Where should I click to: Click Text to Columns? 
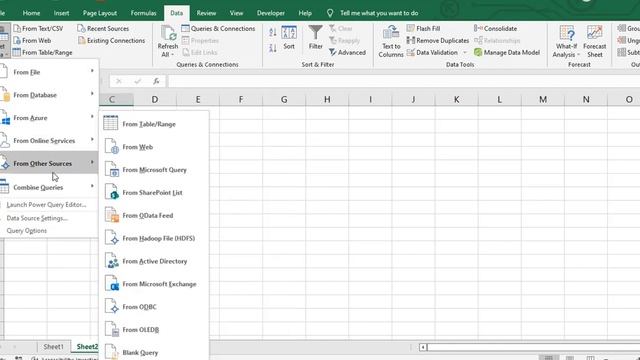(391, 41)
